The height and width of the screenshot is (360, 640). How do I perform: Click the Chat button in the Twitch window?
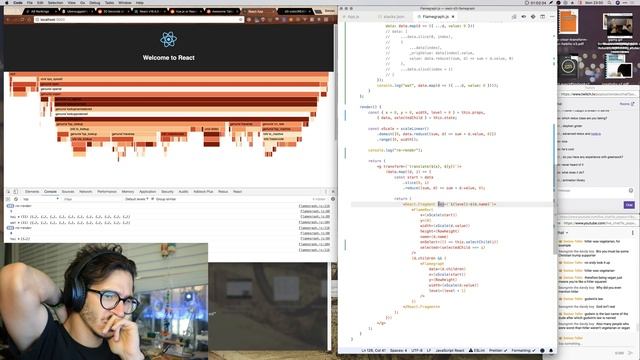tap(629, 205)
